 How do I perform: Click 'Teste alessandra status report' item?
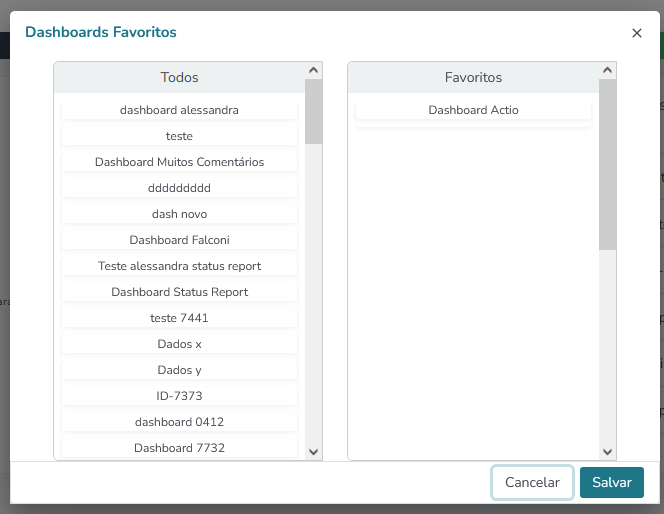pyautogui.click(x=179, y=266)
